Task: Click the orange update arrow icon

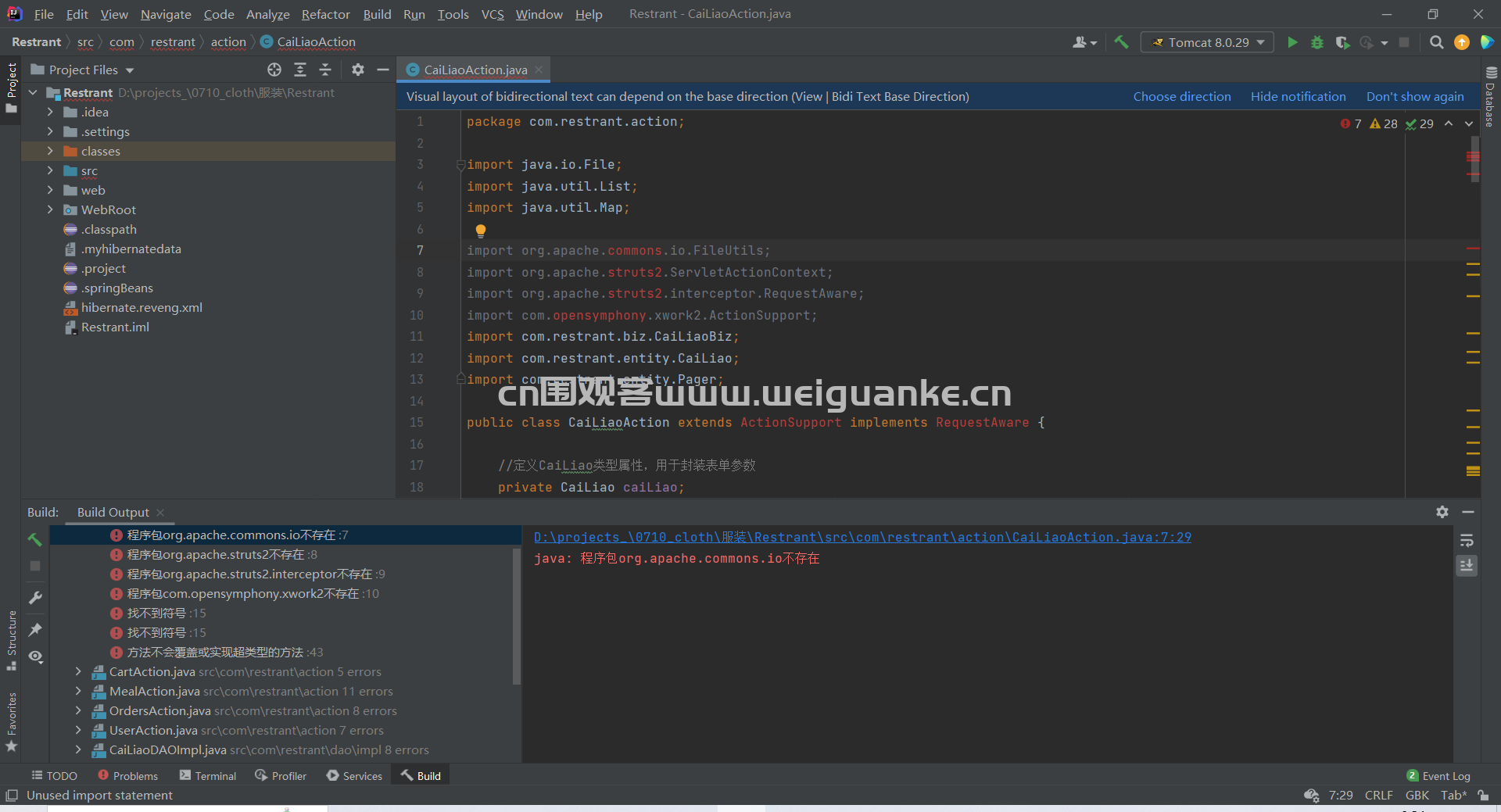Action: coord(1462,42)
